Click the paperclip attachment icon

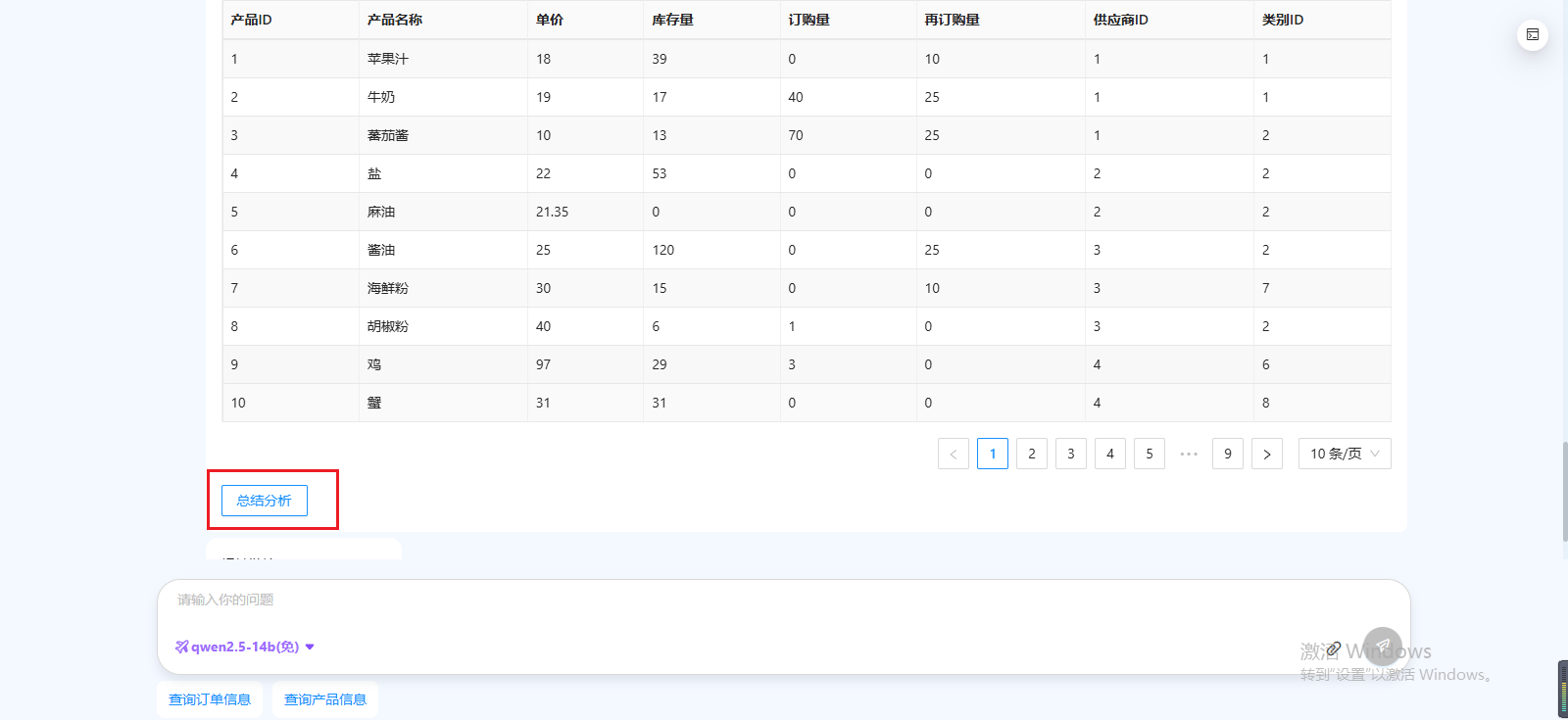point(1333,648)
